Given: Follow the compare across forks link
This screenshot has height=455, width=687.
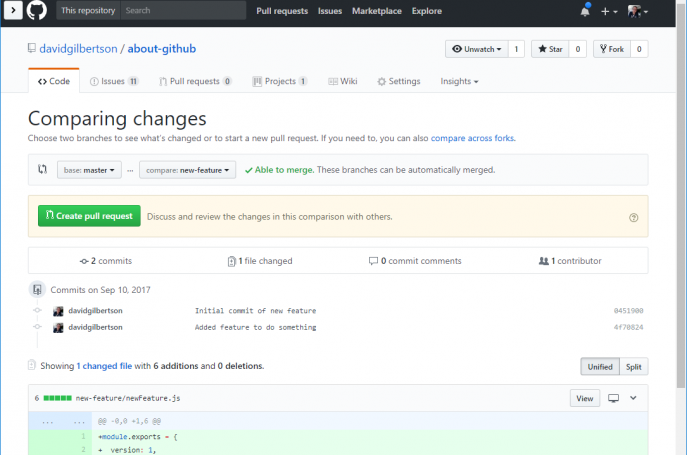Looking at the screenshot, I should pyautogui.click(x=472, y=138).
